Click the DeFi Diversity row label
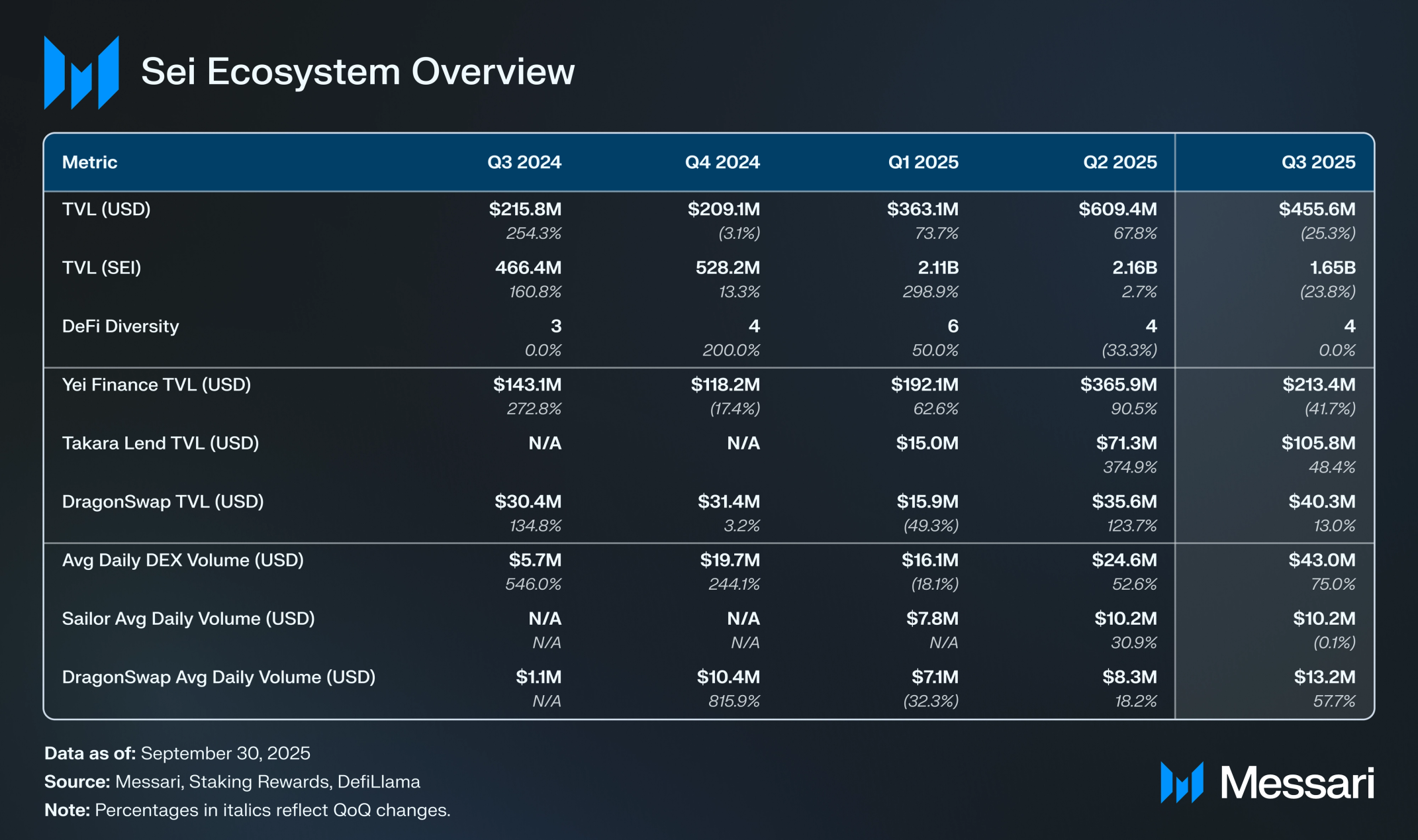1418x840 pixels. (120, 326)
